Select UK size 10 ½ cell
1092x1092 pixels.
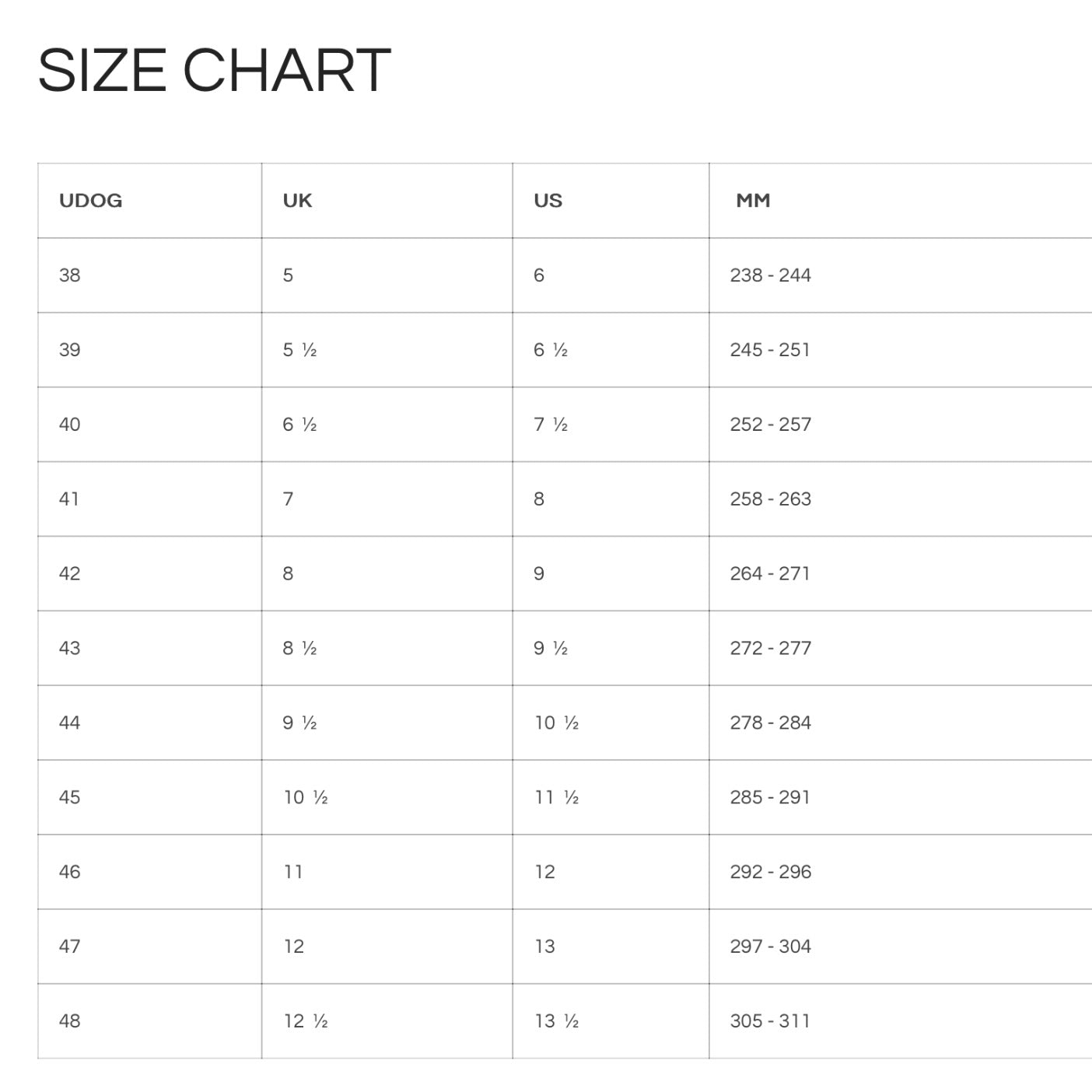coord(305,797)
